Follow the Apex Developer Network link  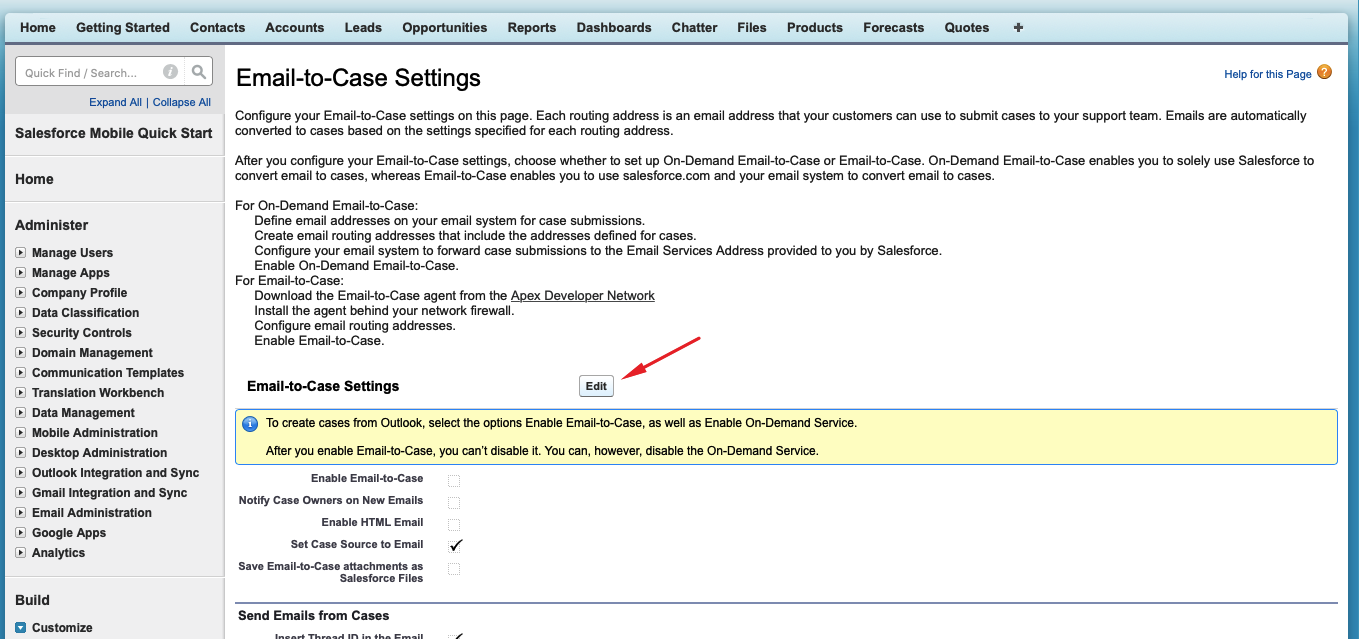583,296
